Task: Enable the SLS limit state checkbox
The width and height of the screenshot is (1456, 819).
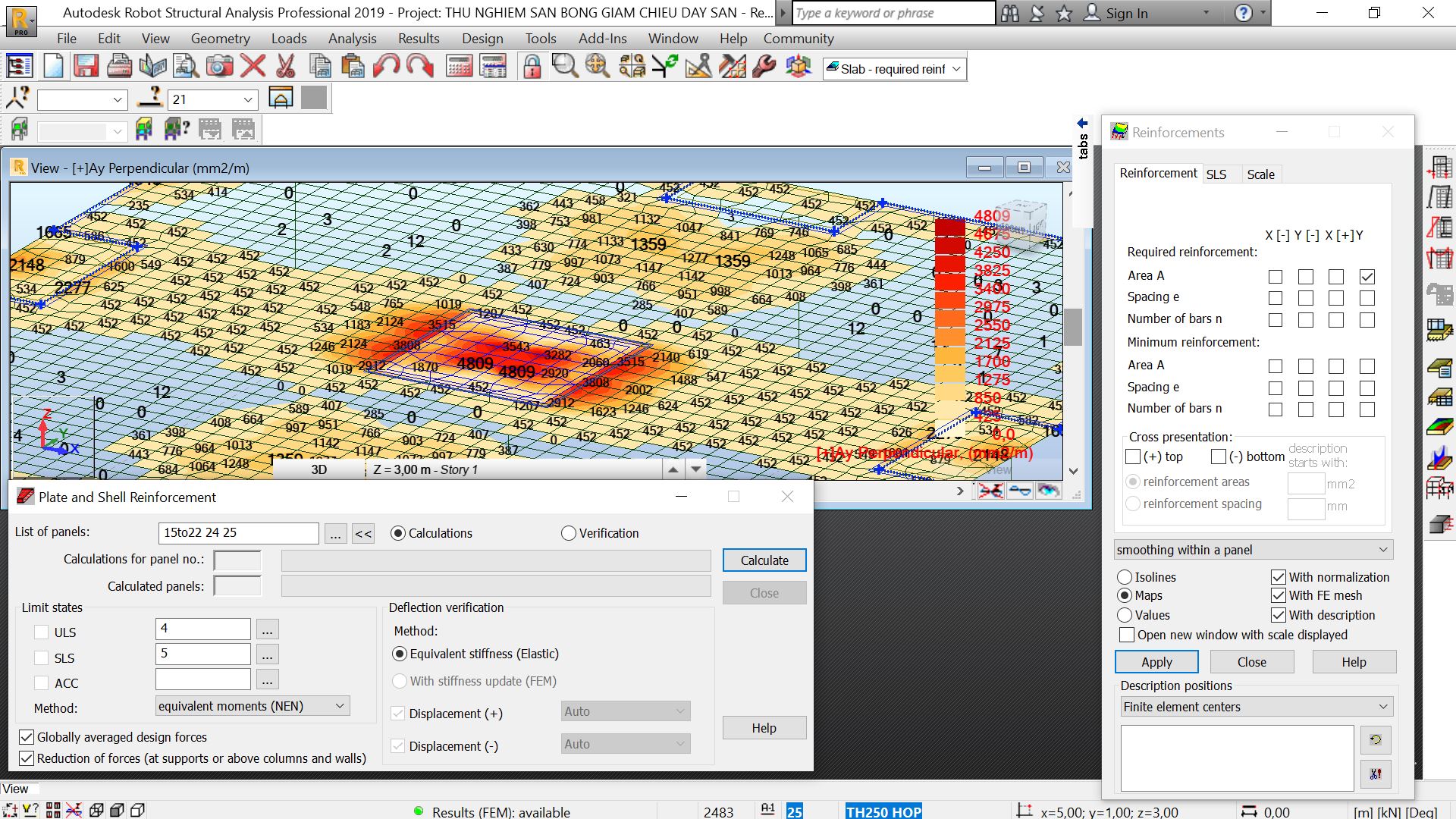Action: (x=42, y=657)
